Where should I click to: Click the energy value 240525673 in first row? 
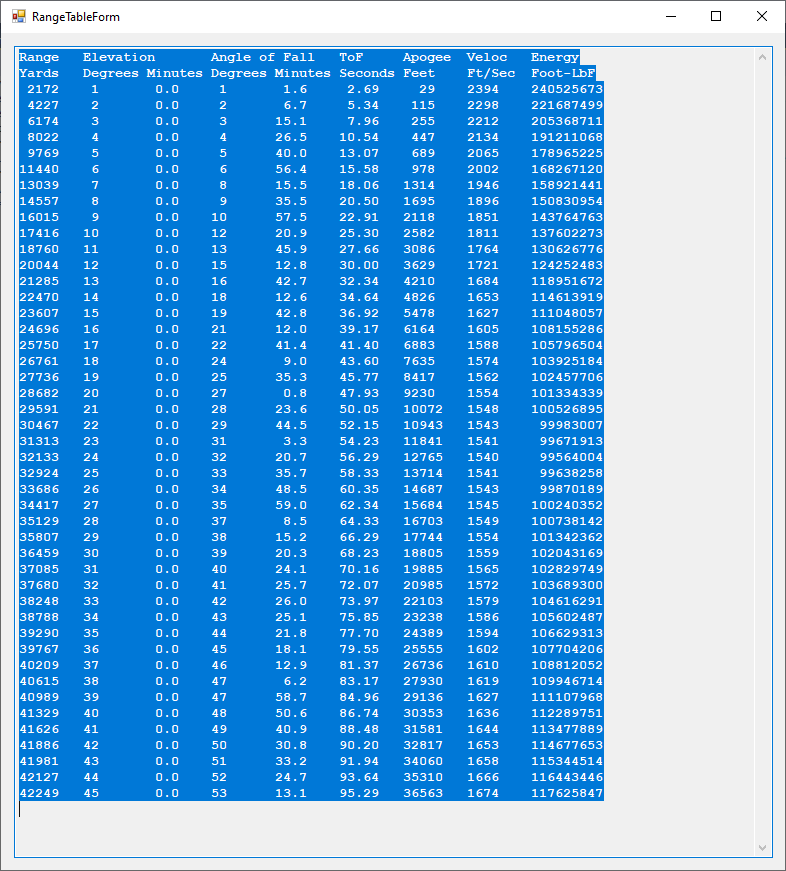tap(567, 90)
